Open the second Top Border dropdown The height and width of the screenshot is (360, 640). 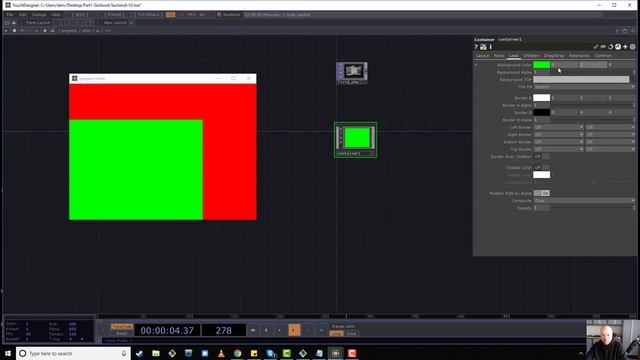[610, 149]
